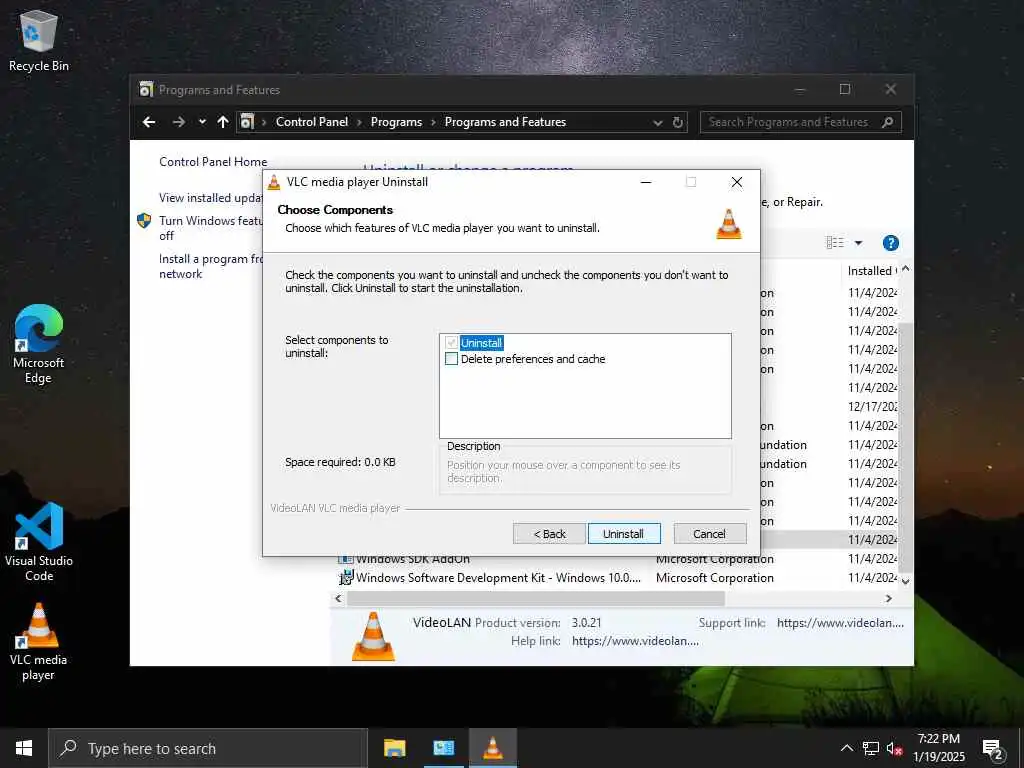This screenshot has width=1024, height=768.
Task: Open File Explorer from the taskbar
Action: 394,748
